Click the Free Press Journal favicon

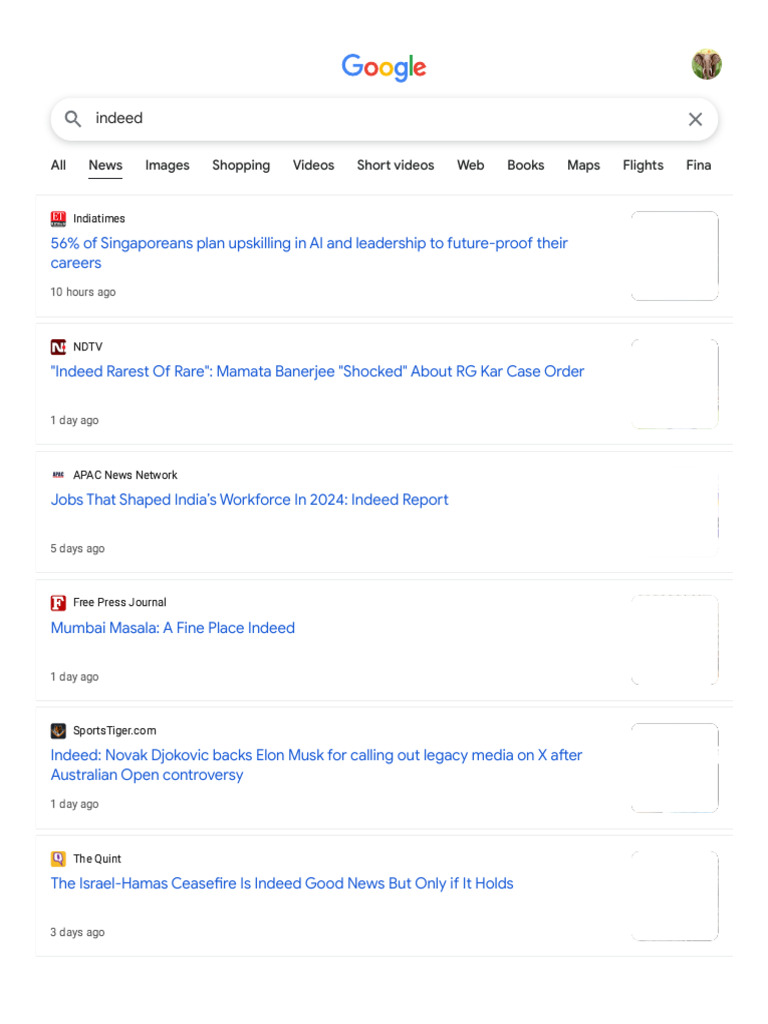click(x=58, y=603)
